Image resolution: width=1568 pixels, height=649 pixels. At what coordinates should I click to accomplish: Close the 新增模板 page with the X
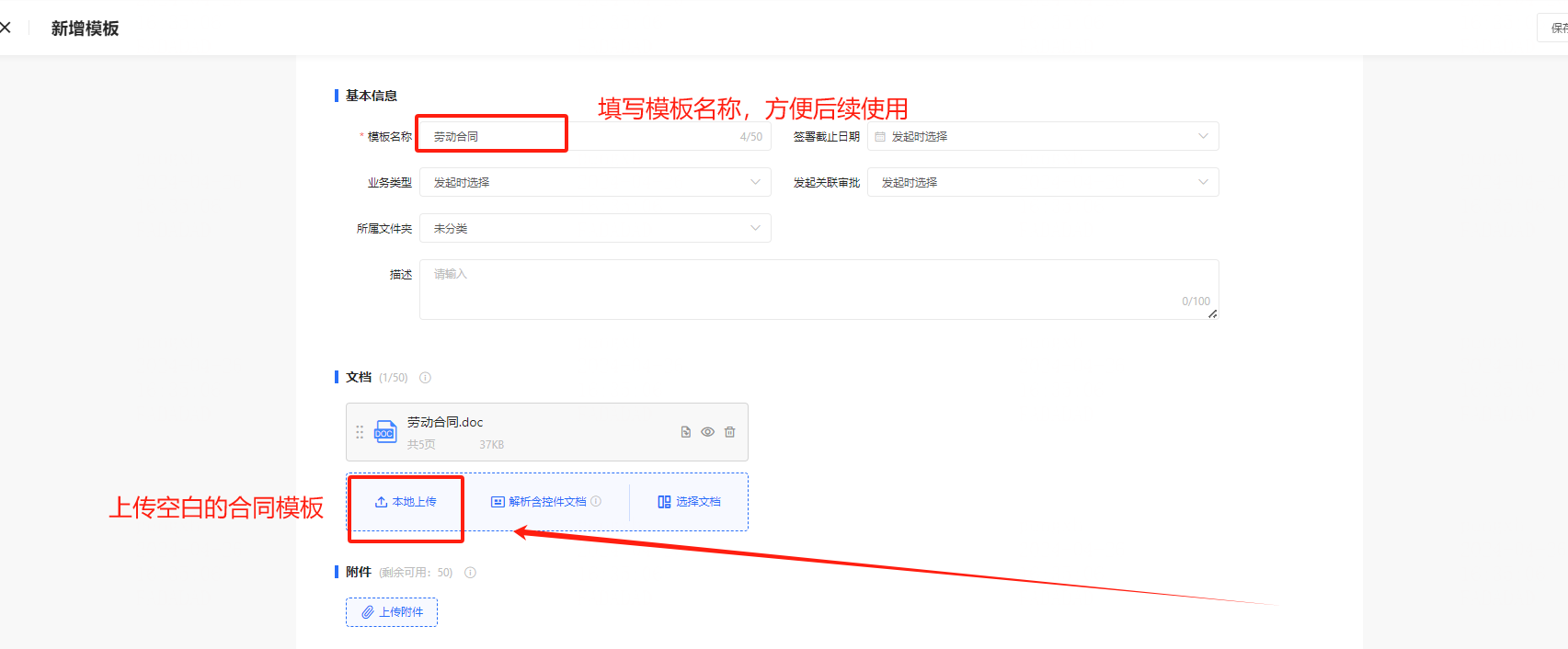coord(6,28)
